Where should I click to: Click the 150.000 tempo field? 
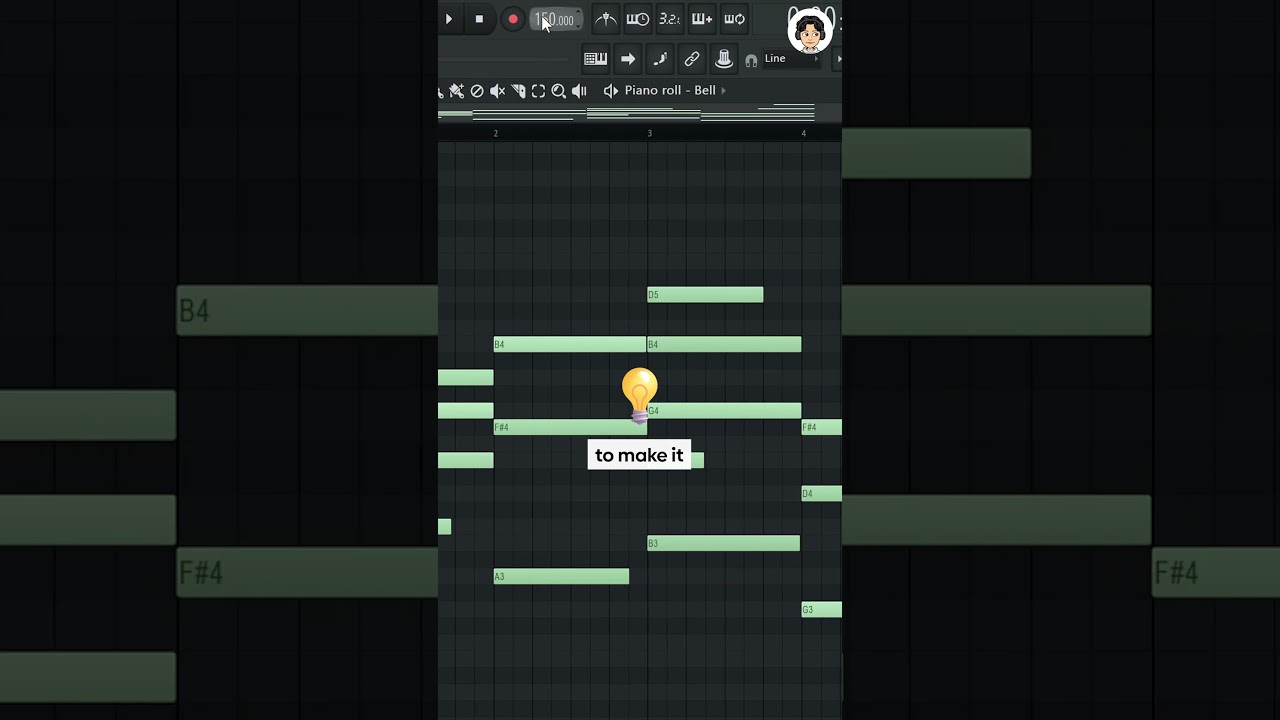point(556,20)
